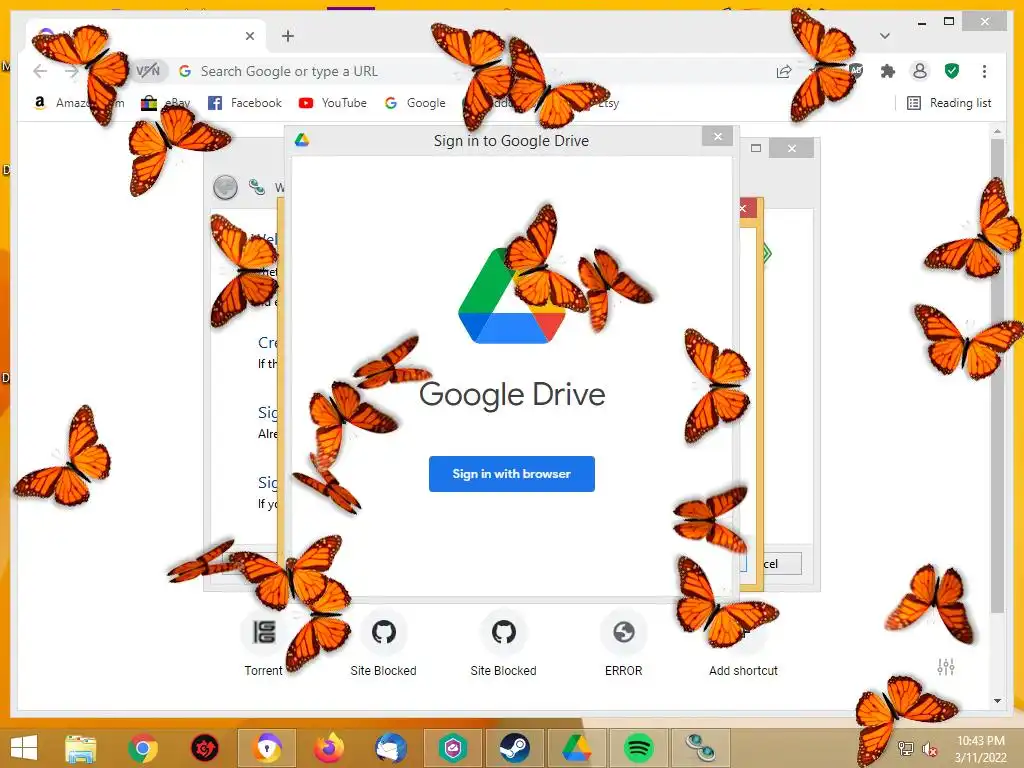Open the linked-chain app on the taskbar
This screenshot has height=768, width=1024.
[x=701, y=748]
